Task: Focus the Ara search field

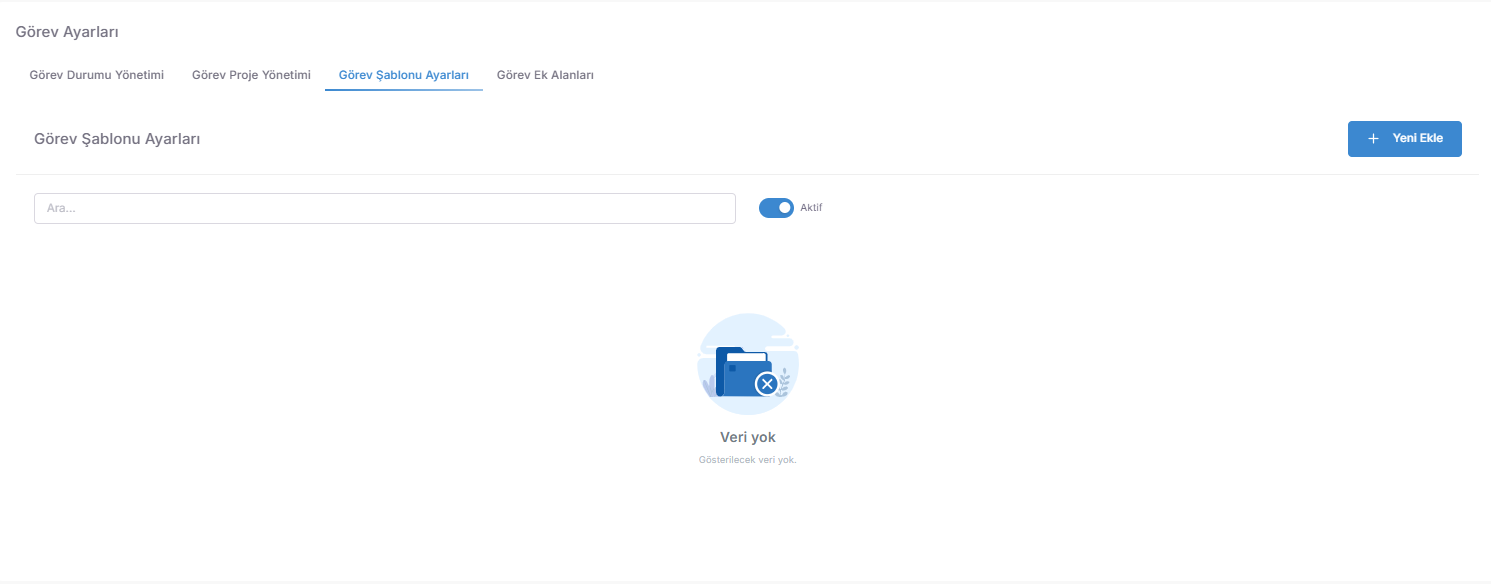Action: (x=385, y=208)
